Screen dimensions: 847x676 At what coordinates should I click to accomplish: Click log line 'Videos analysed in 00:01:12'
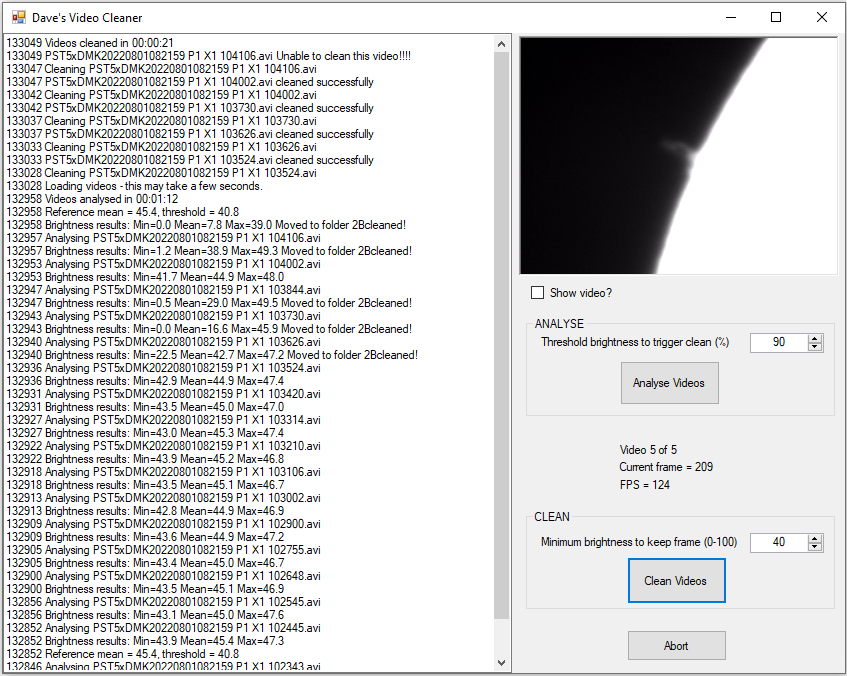coord(92,199)
